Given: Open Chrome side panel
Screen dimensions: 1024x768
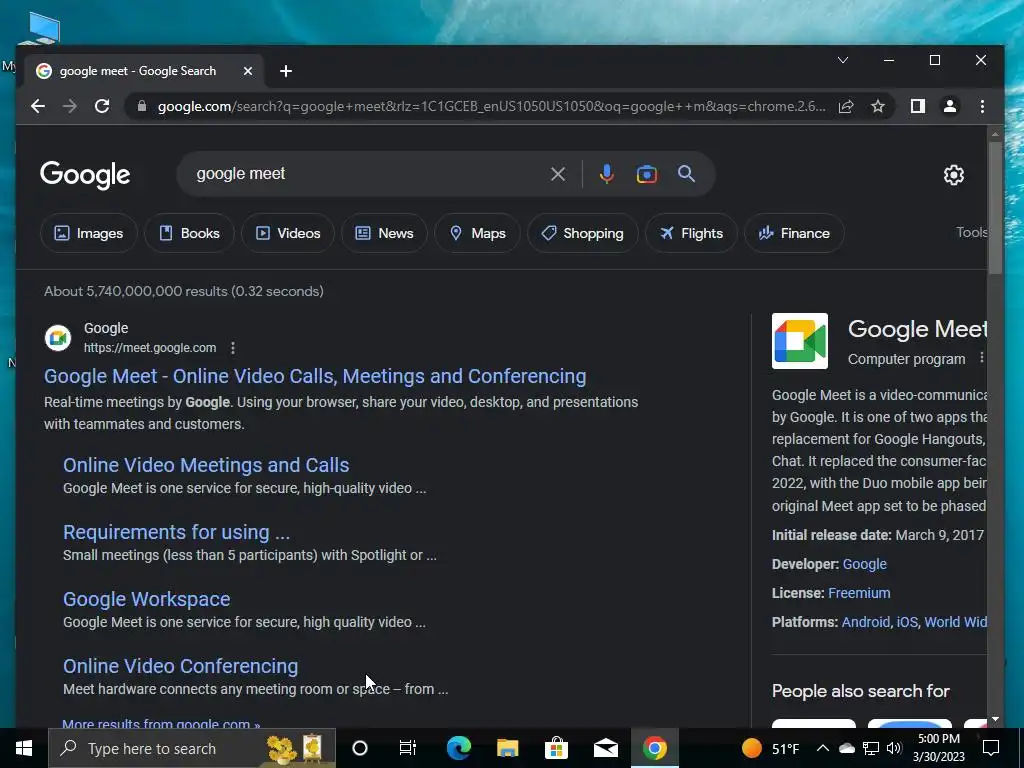Looking at the screenshot, I should point(918,106).
